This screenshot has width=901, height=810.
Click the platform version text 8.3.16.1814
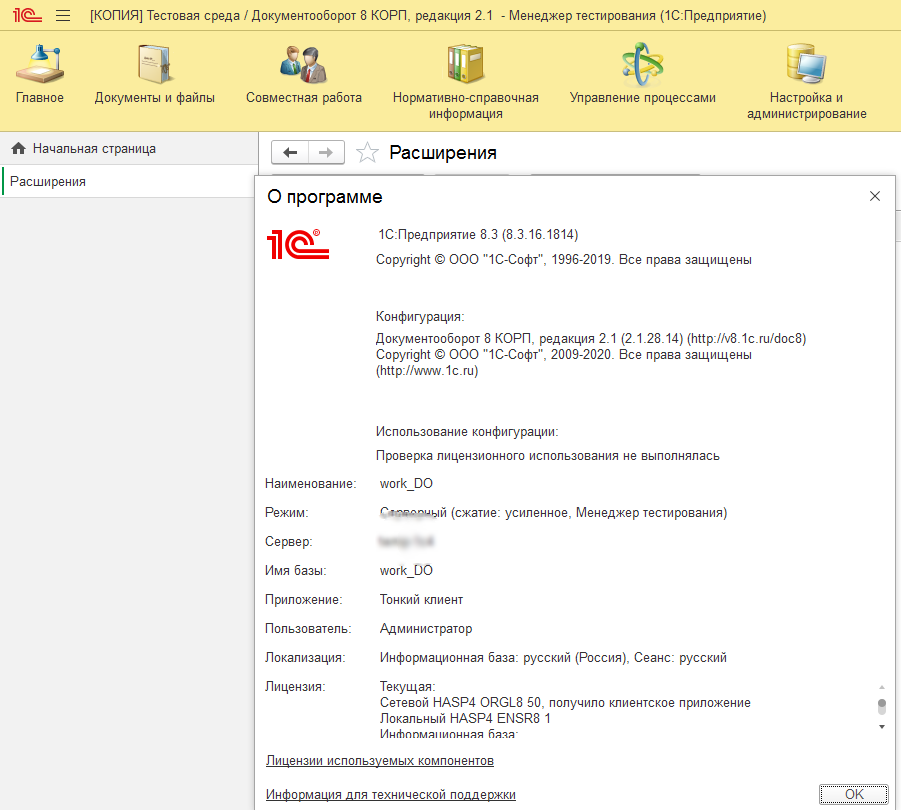click(x=478, y=234)
